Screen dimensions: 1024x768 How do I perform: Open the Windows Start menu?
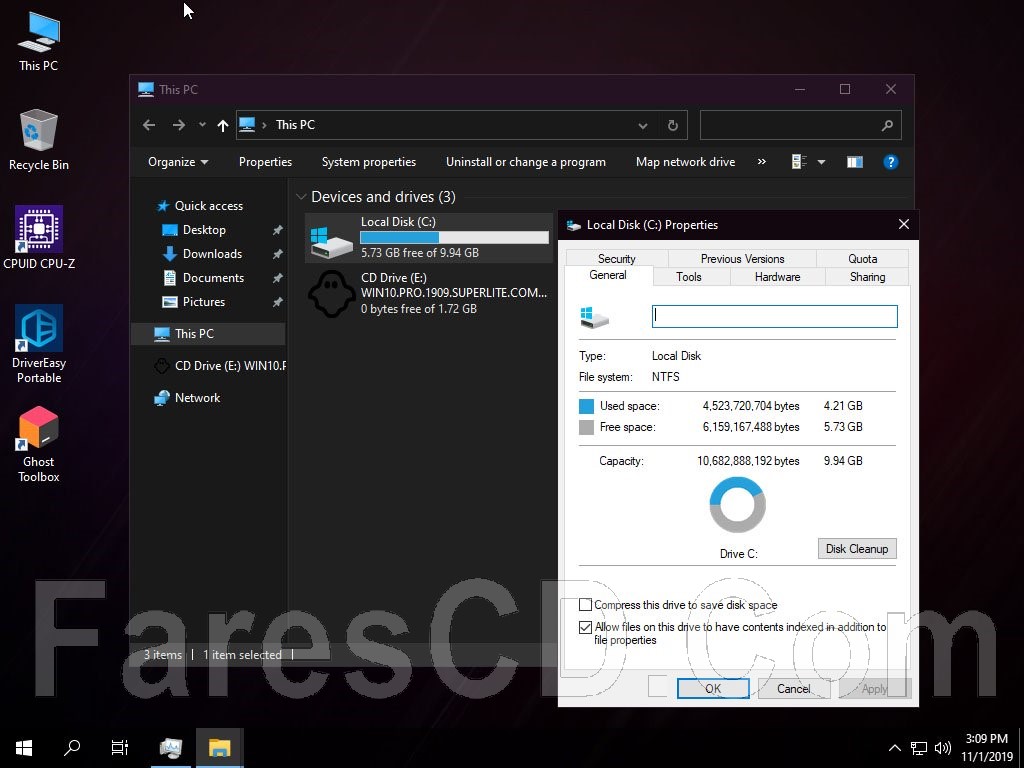click(x=24, y=748)
